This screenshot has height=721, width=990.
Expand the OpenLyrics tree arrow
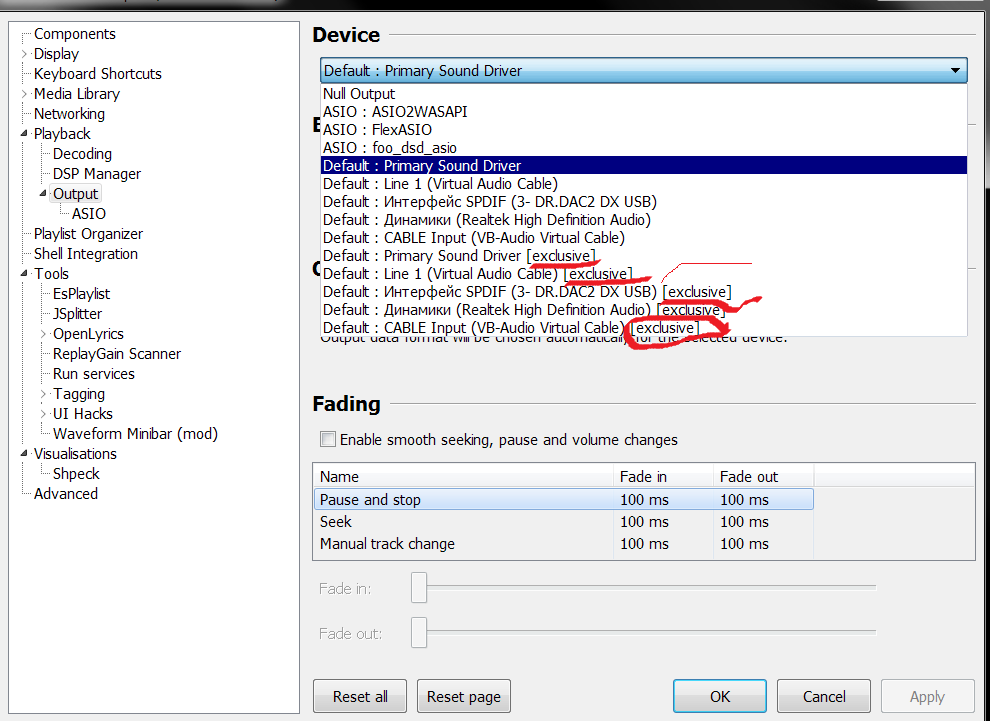[44, 334]
